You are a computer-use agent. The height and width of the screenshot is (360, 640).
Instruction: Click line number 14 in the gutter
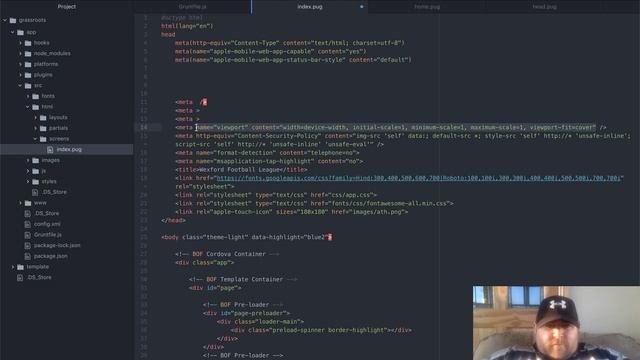tap(144, 127)
